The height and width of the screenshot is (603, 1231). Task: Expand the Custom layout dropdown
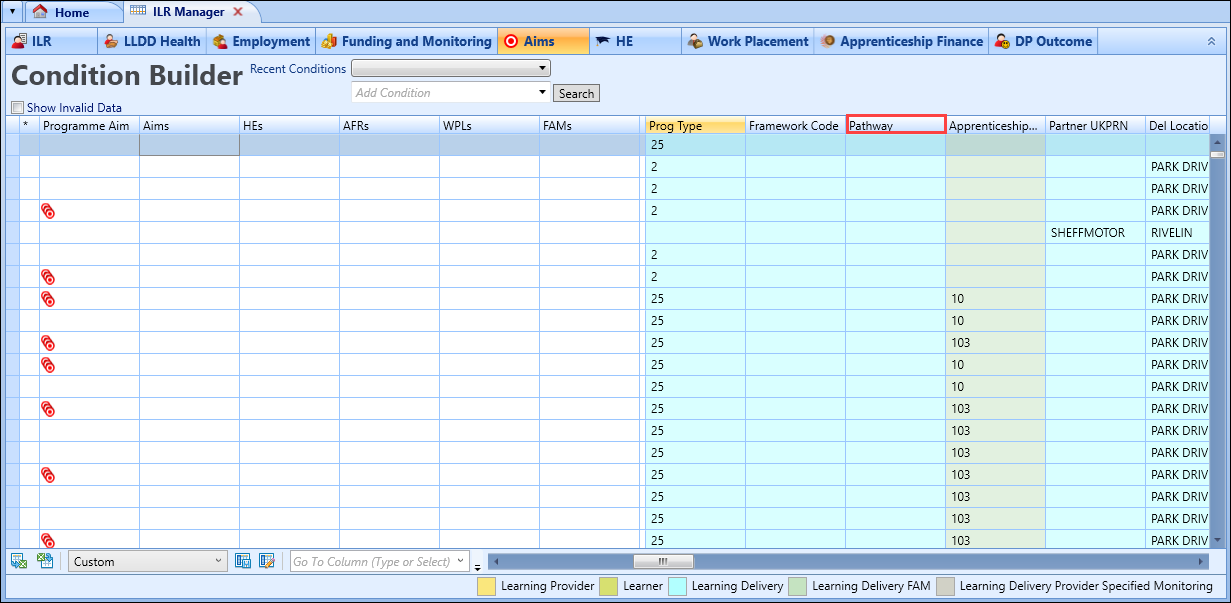point(148,561)
